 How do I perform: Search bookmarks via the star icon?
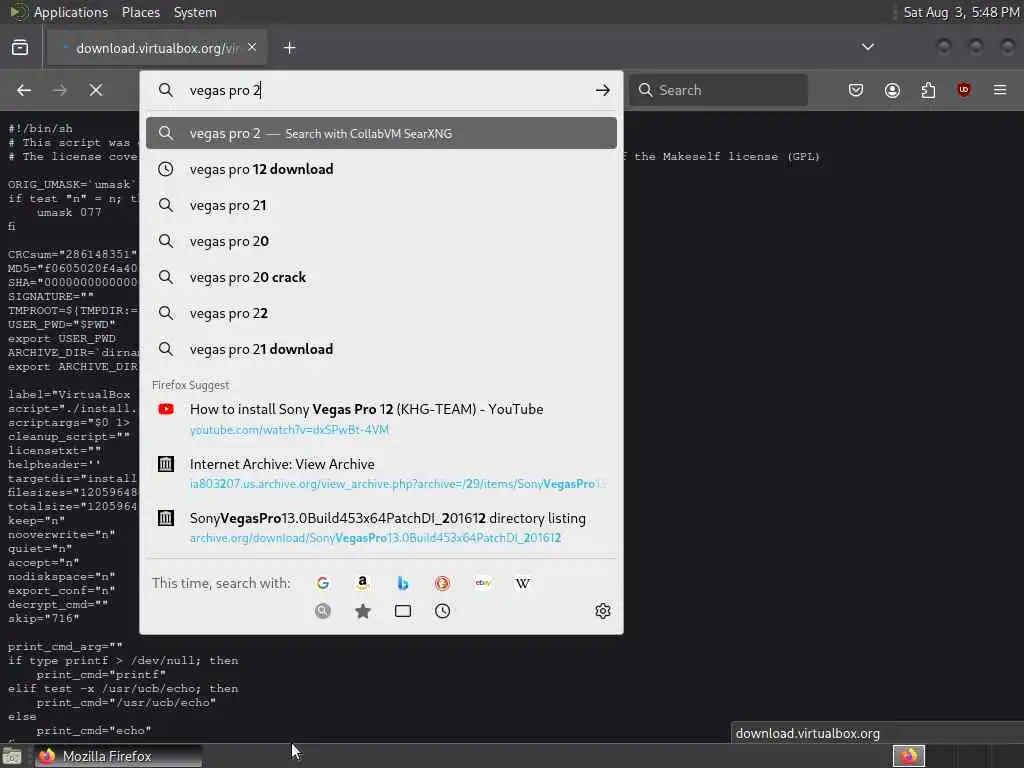coord(362,611)
